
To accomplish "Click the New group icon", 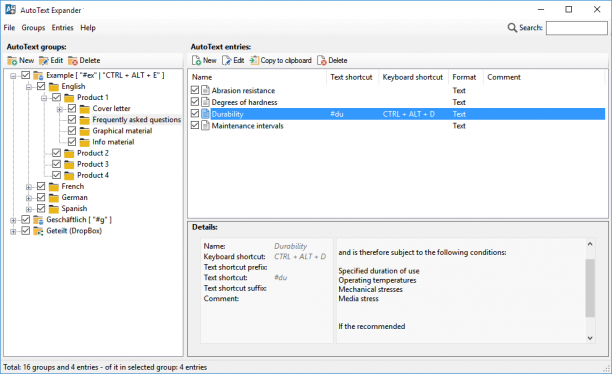I will click(12, 61).
